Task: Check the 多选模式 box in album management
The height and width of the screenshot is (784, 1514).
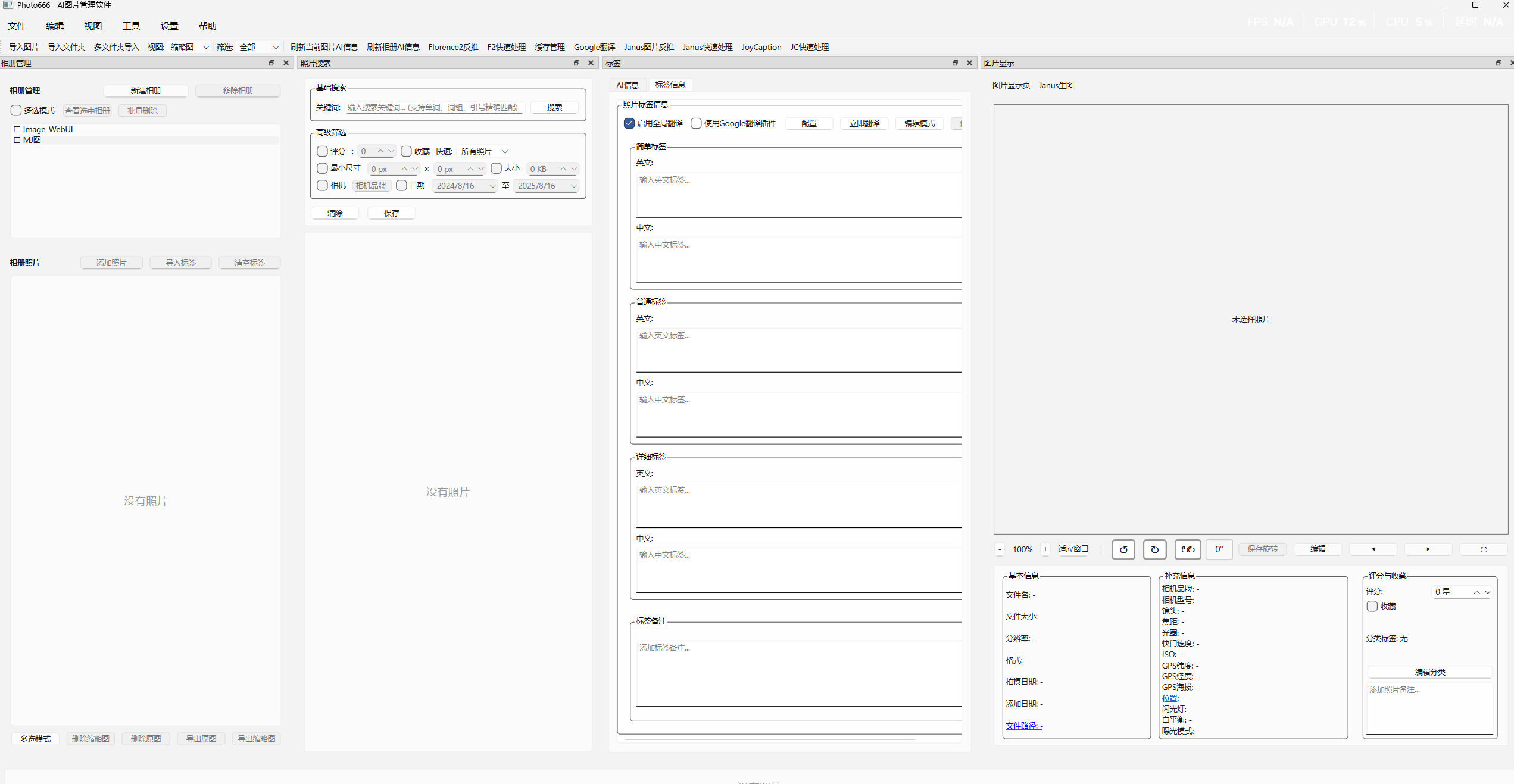Action: tap(16, 110)
